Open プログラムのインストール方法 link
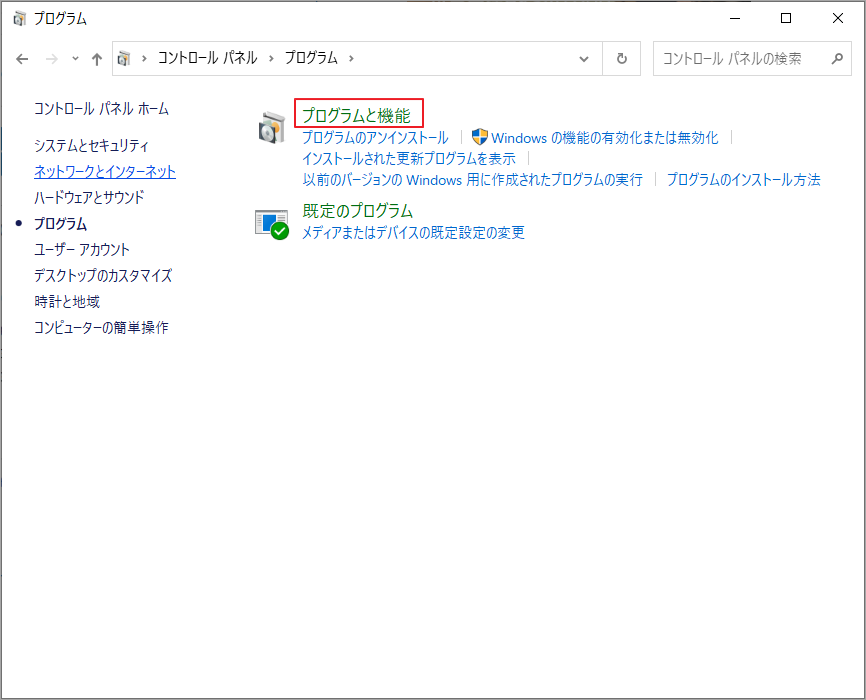866x700 pixels. [x=743, y=180]
